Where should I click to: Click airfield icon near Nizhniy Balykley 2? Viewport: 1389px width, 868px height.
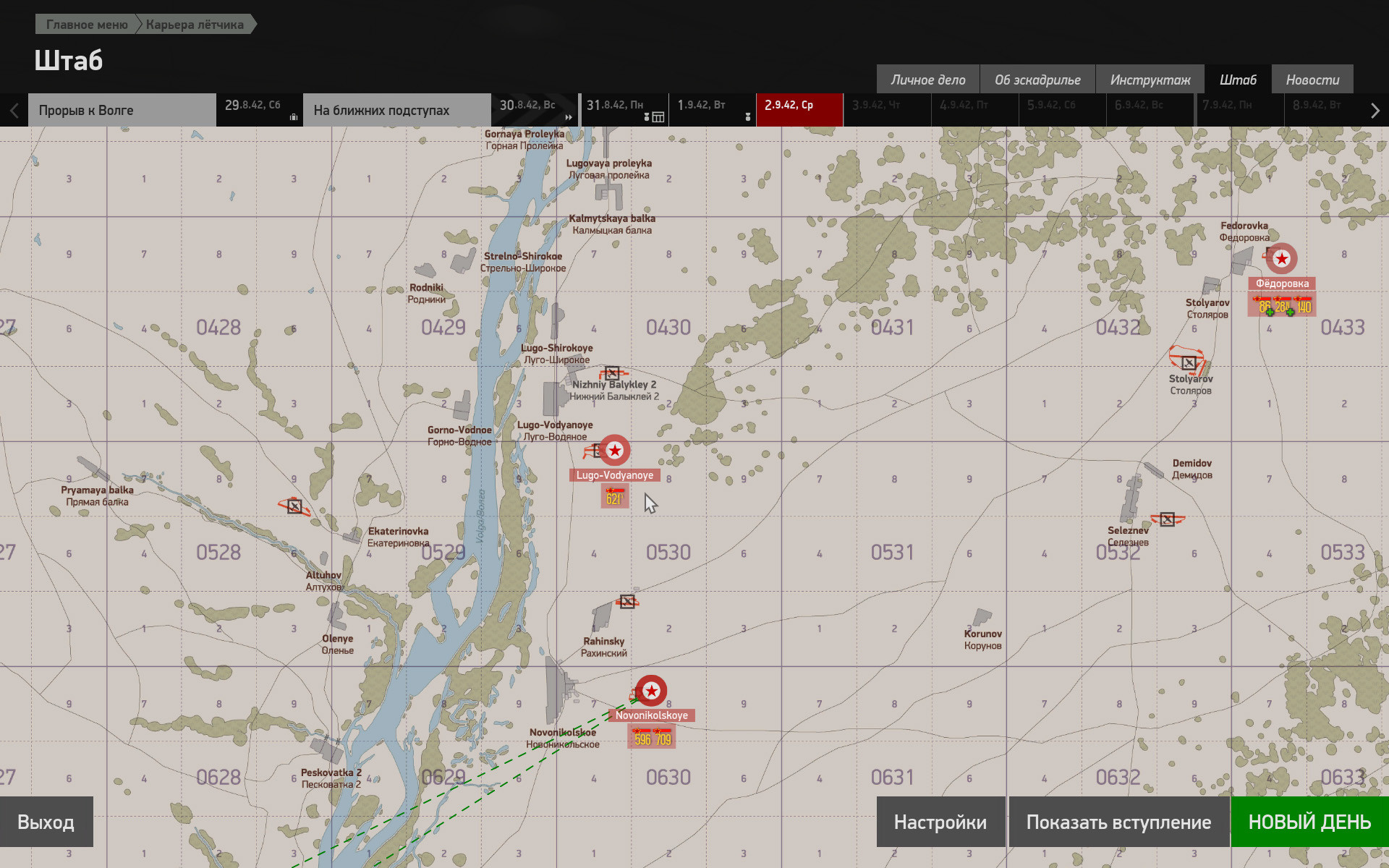[612, 373]
